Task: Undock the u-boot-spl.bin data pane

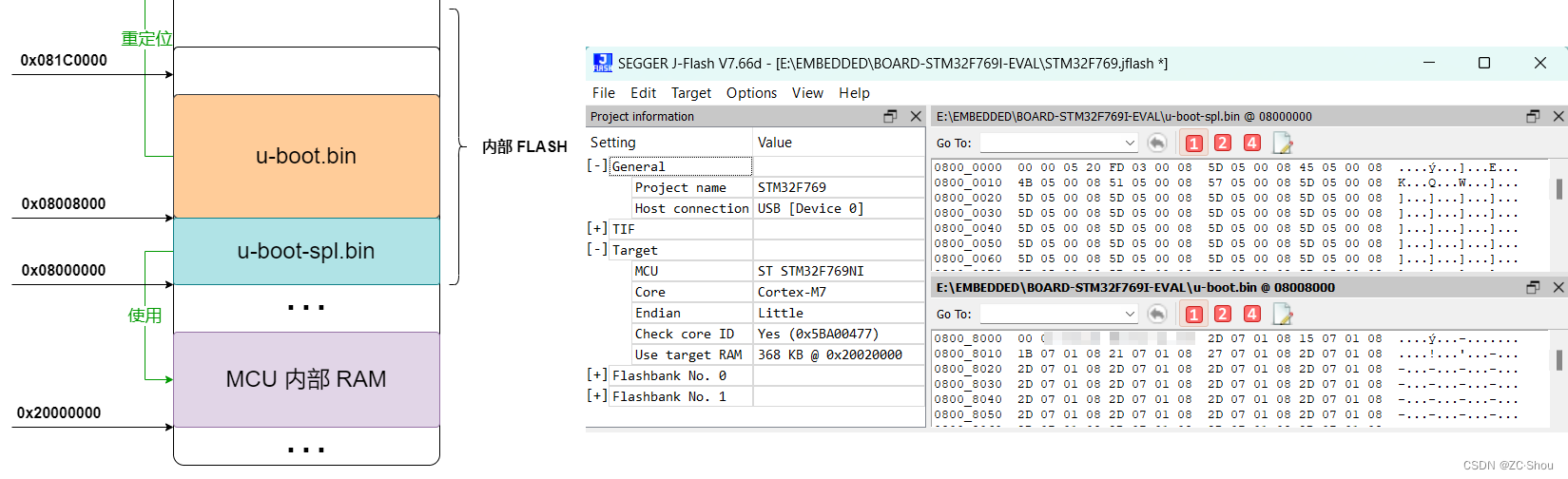Action: 1533,116
